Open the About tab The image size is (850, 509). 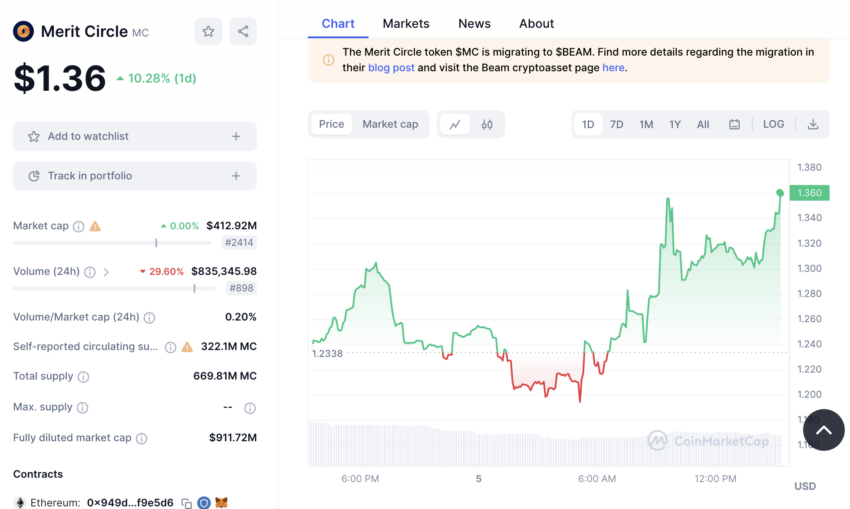(x=537, y=24)
